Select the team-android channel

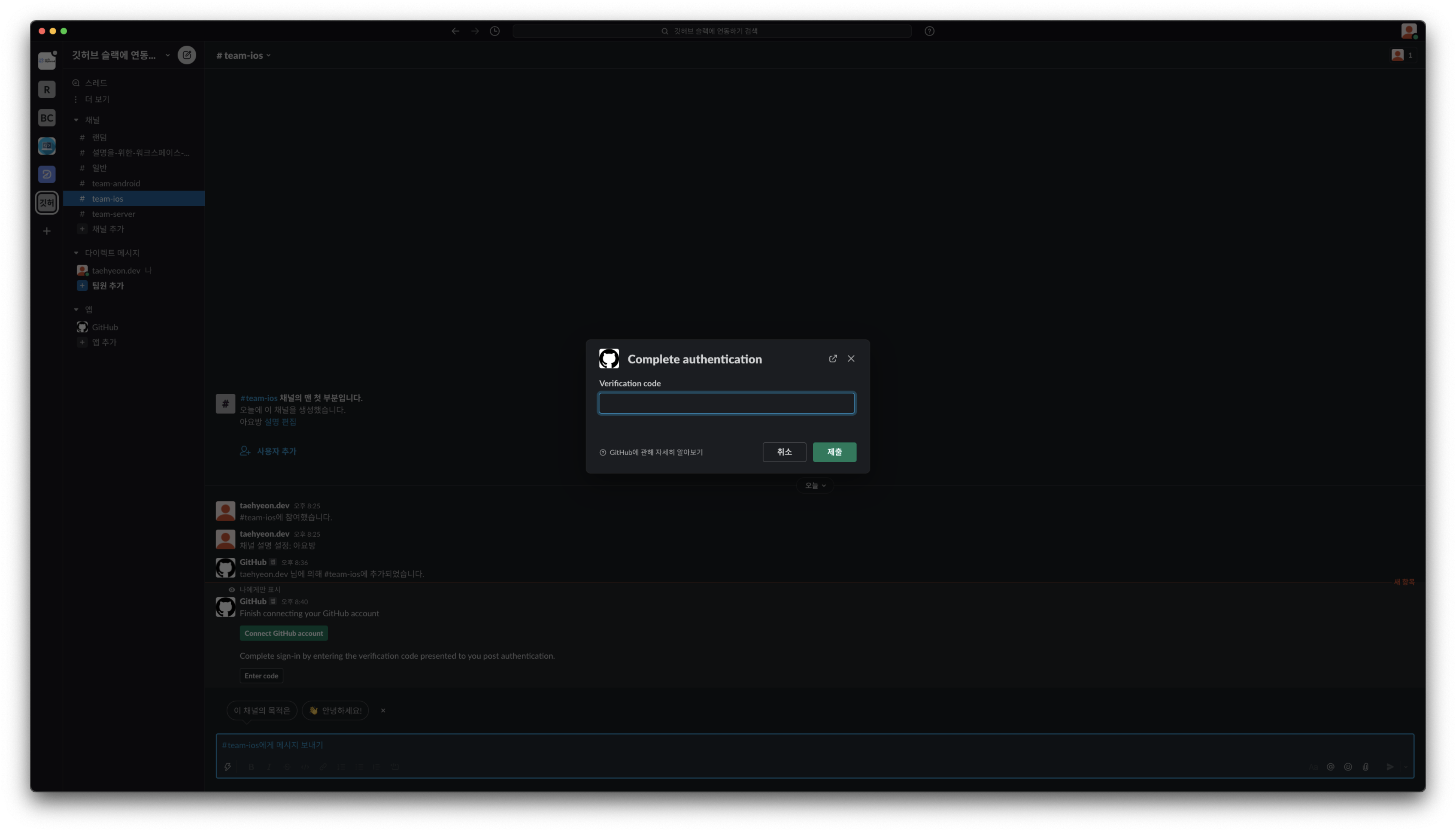click(x=116, y=183)
